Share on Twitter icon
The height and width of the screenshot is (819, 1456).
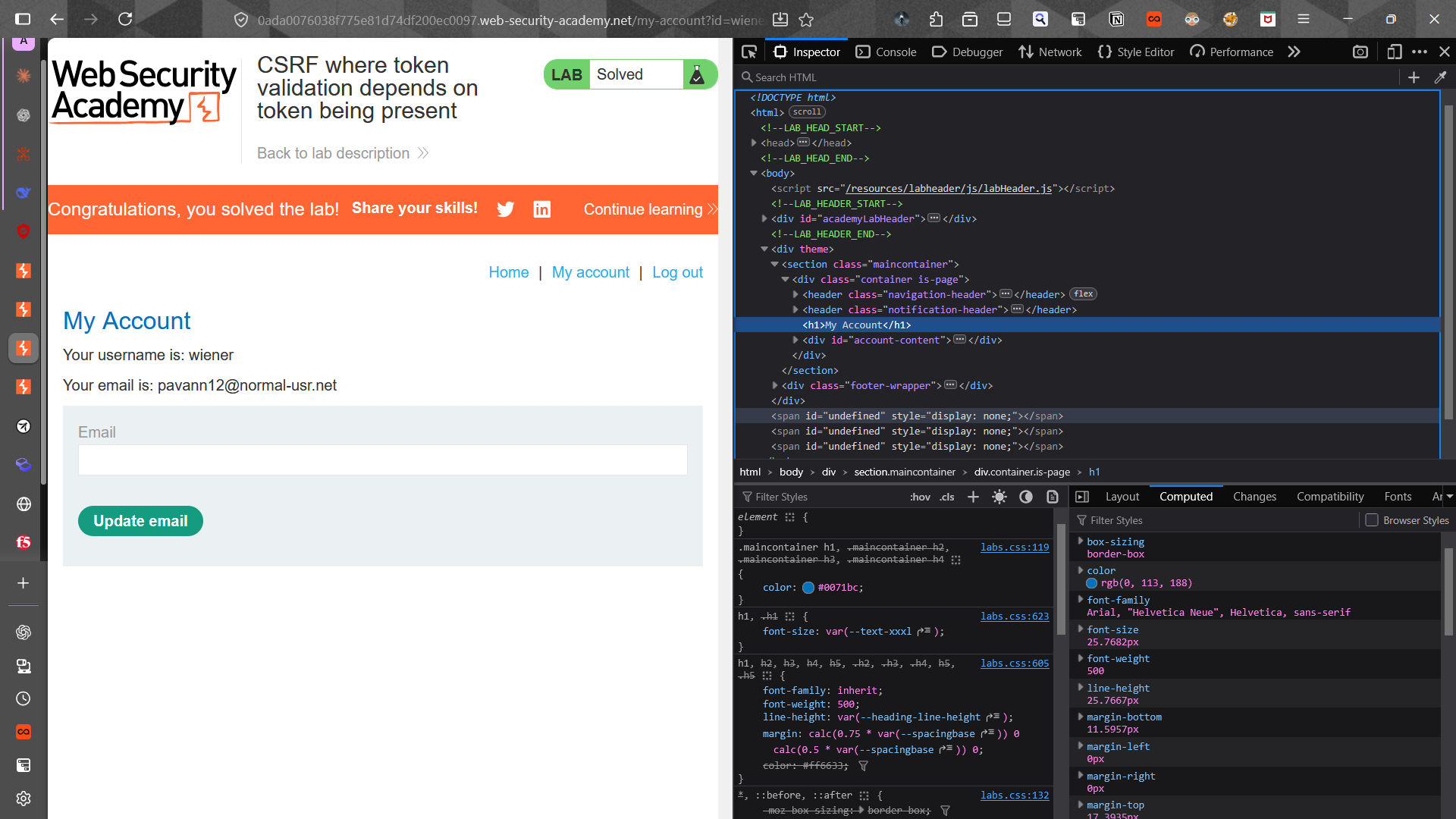[x=505, y=209]
